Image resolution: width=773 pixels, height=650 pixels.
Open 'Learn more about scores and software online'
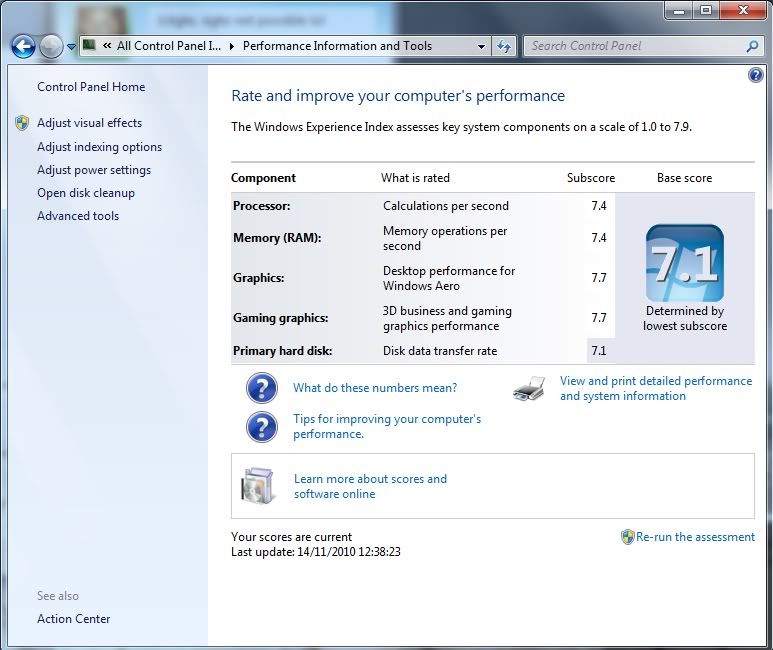[370, 486]
